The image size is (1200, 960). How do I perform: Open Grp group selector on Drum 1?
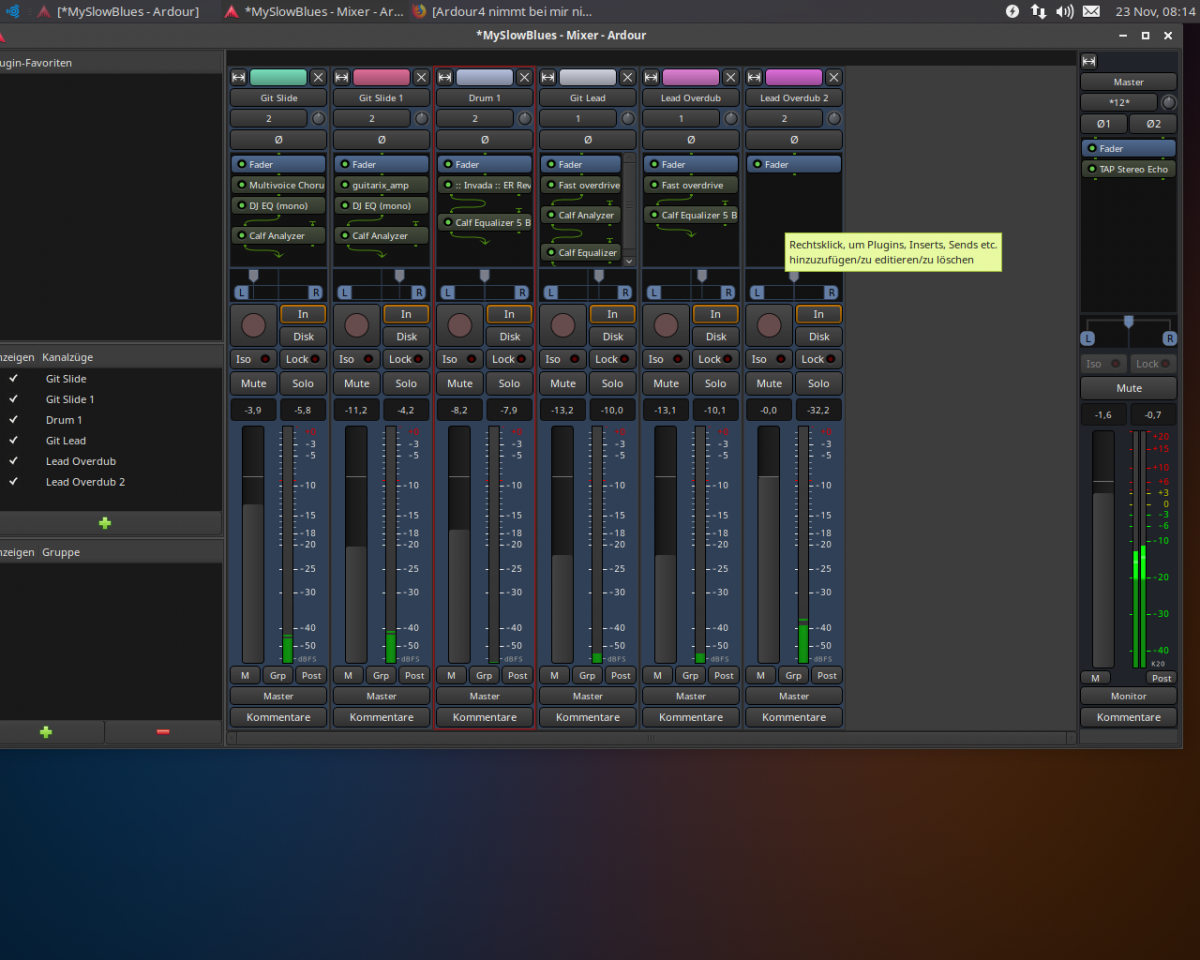click(x=484, y=675)
